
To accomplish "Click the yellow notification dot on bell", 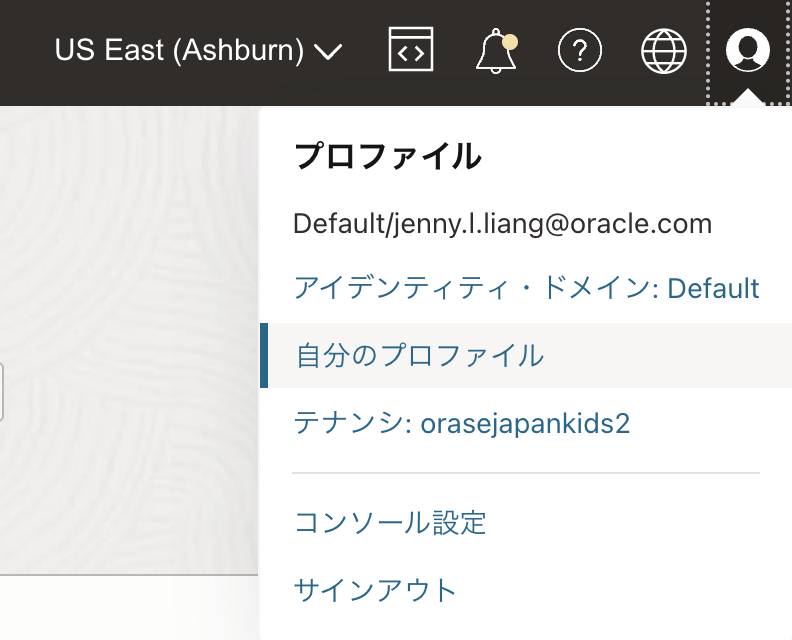I will coord(510,41).
